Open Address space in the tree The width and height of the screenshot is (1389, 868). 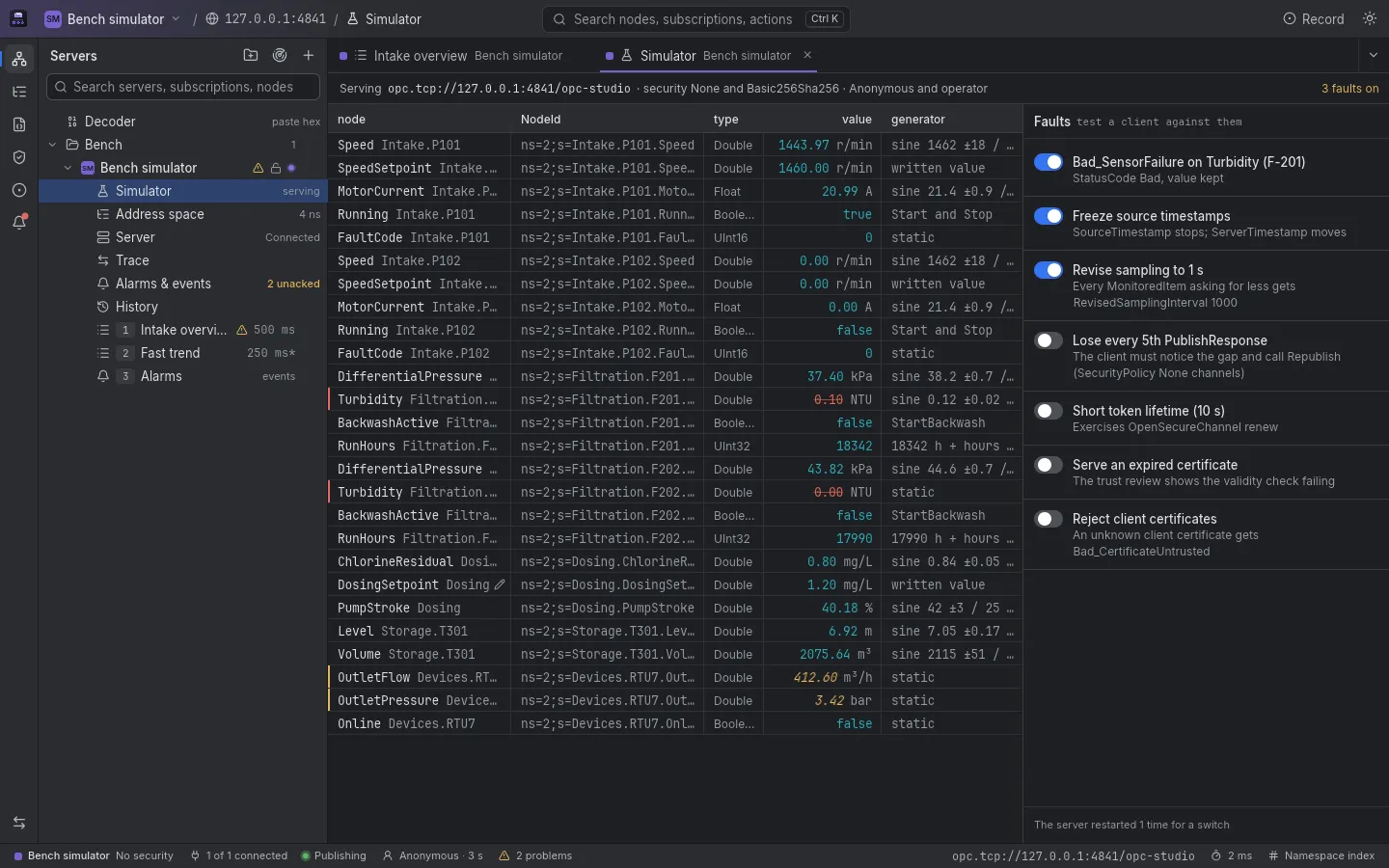[x=183, y=214]
